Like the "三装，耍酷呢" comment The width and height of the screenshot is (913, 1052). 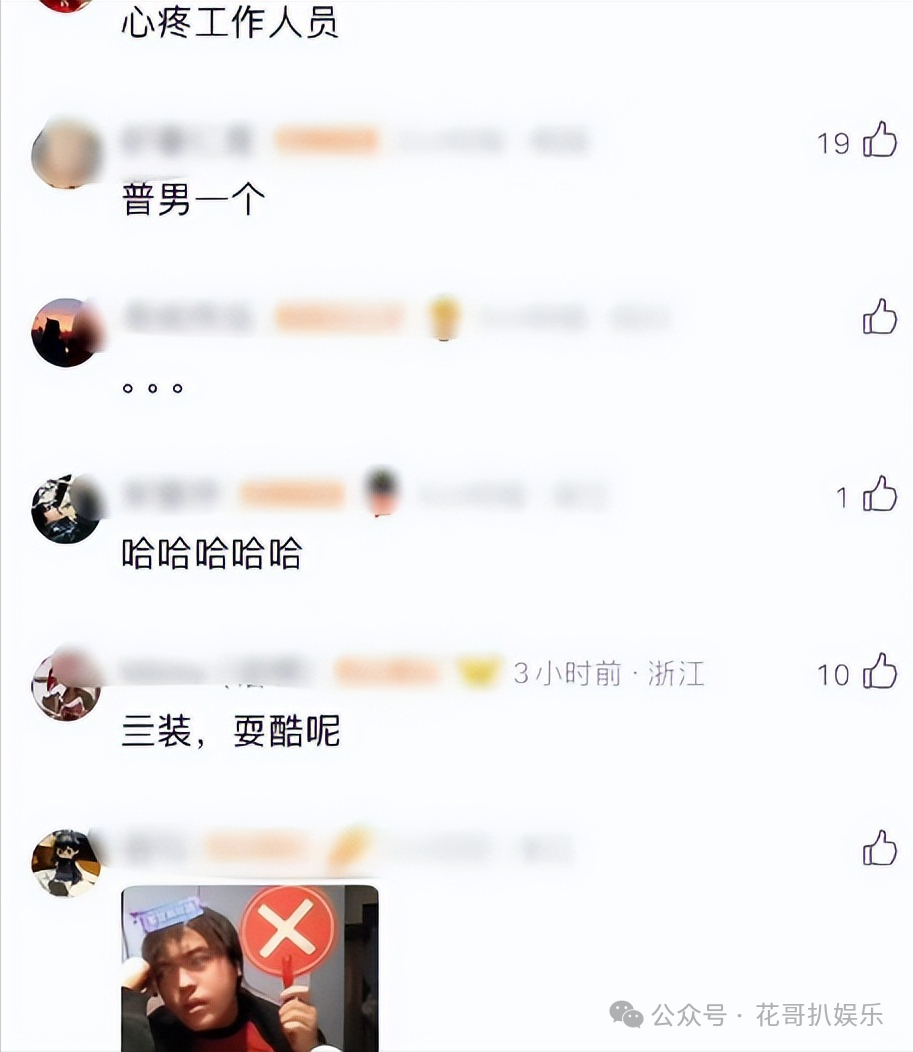pyautogui.click(x=879, y=671)
